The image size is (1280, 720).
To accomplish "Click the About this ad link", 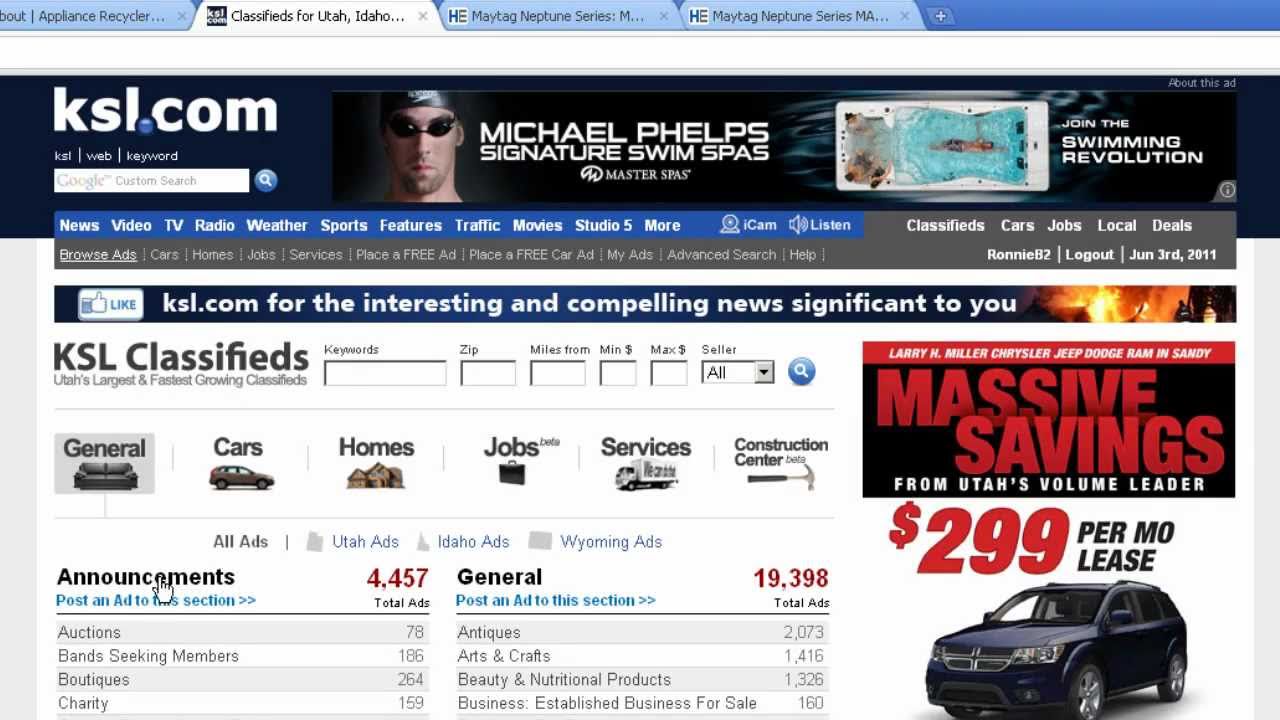I will coord(1202,83).
